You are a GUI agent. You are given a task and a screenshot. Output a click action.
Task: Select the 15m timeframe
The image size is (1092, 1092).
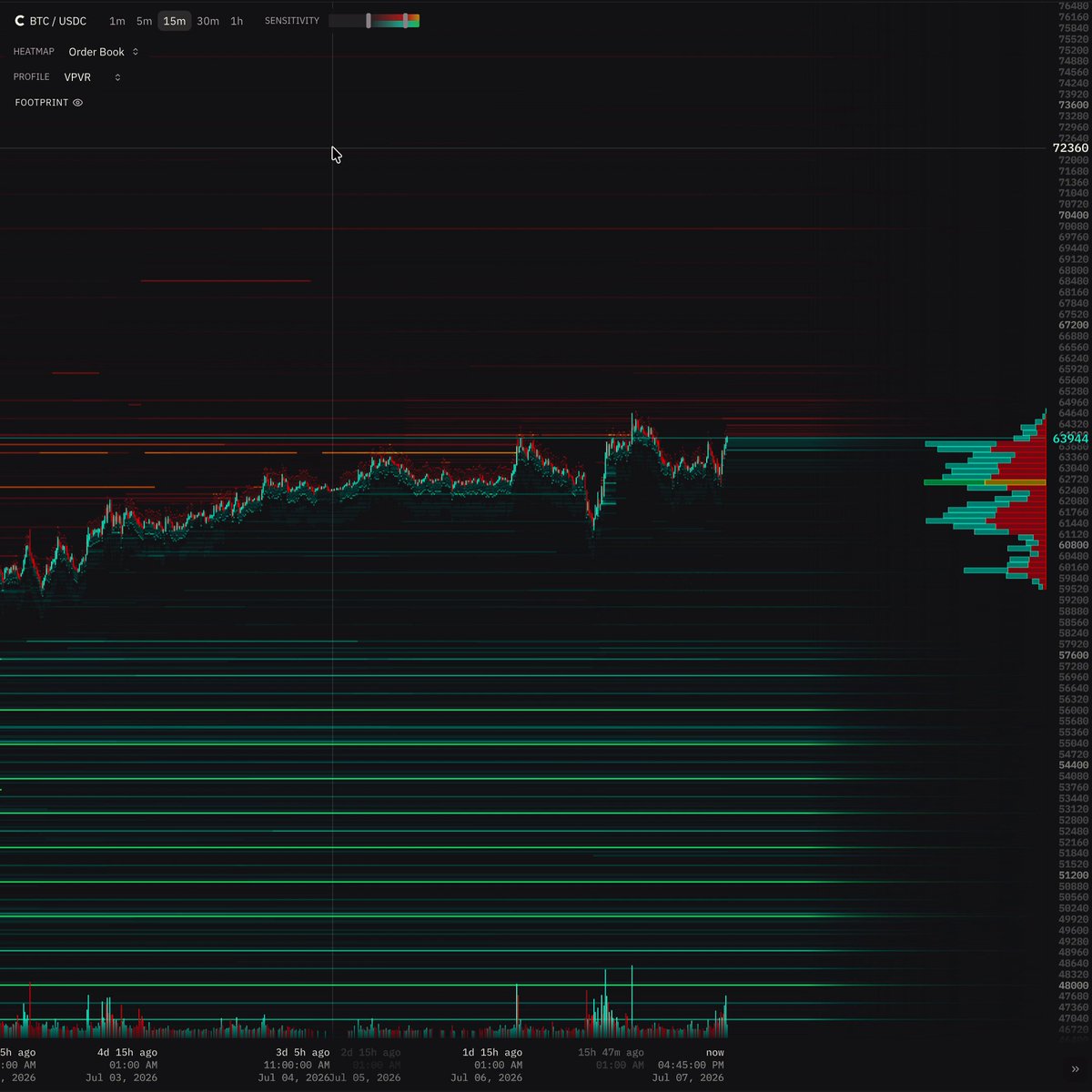coord(175,21)
